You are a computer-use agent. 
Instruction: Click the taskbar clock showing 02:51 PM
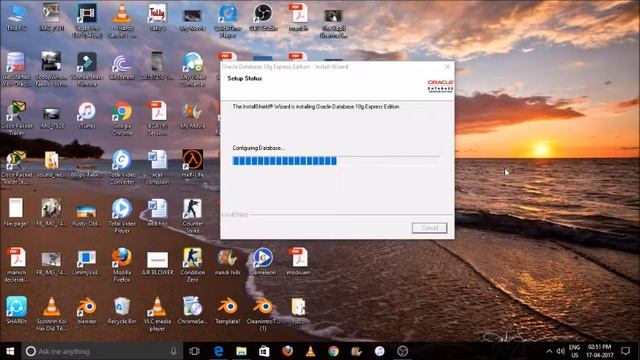pyautogui.click(x=600, y=351)
